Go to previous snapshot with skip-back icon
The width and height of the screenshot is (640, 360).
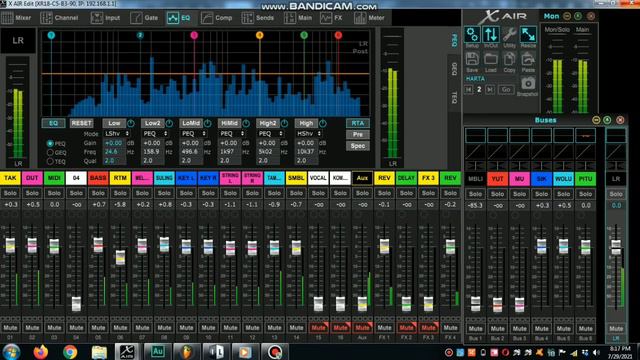click(x=469, y=89)
